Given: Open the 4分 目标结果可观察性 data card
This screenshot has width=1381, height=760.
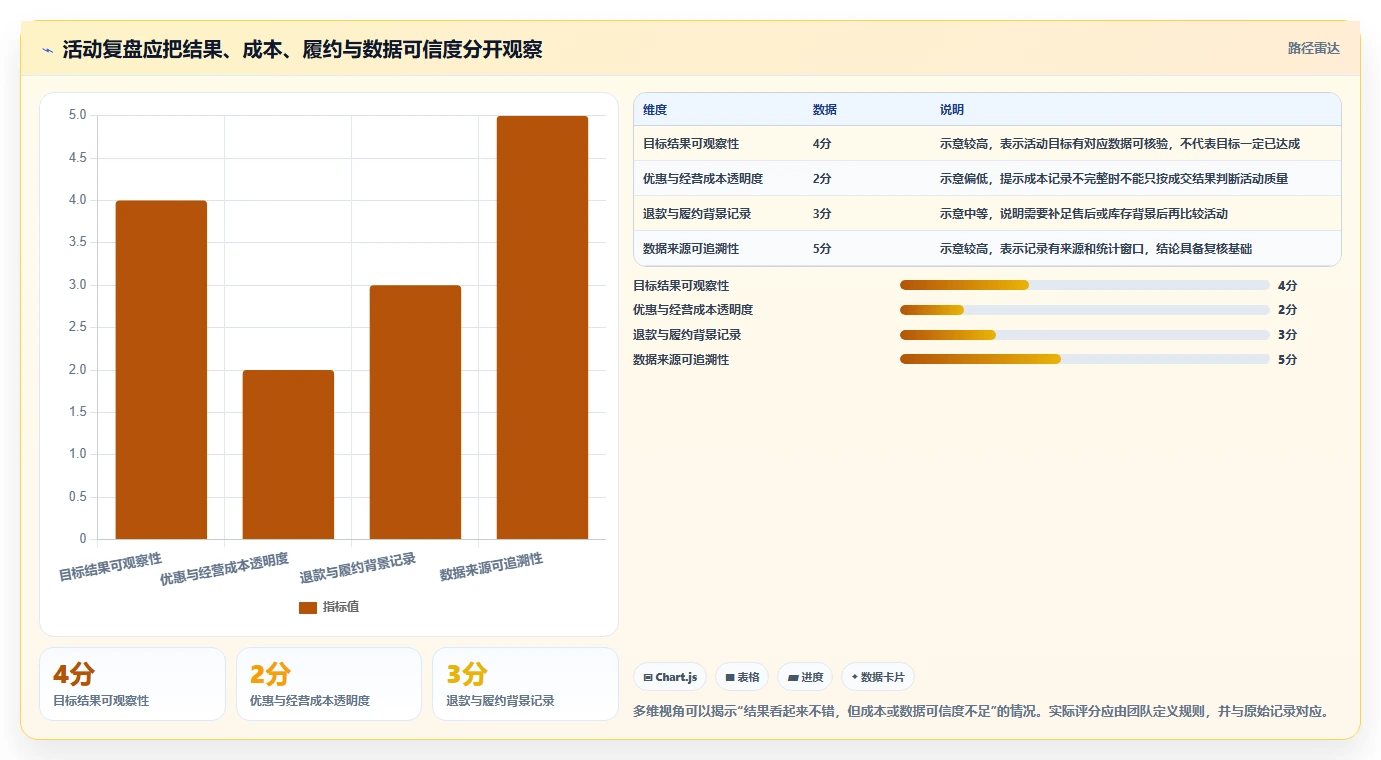Looking at the screenshot, I should pos(132,684).
